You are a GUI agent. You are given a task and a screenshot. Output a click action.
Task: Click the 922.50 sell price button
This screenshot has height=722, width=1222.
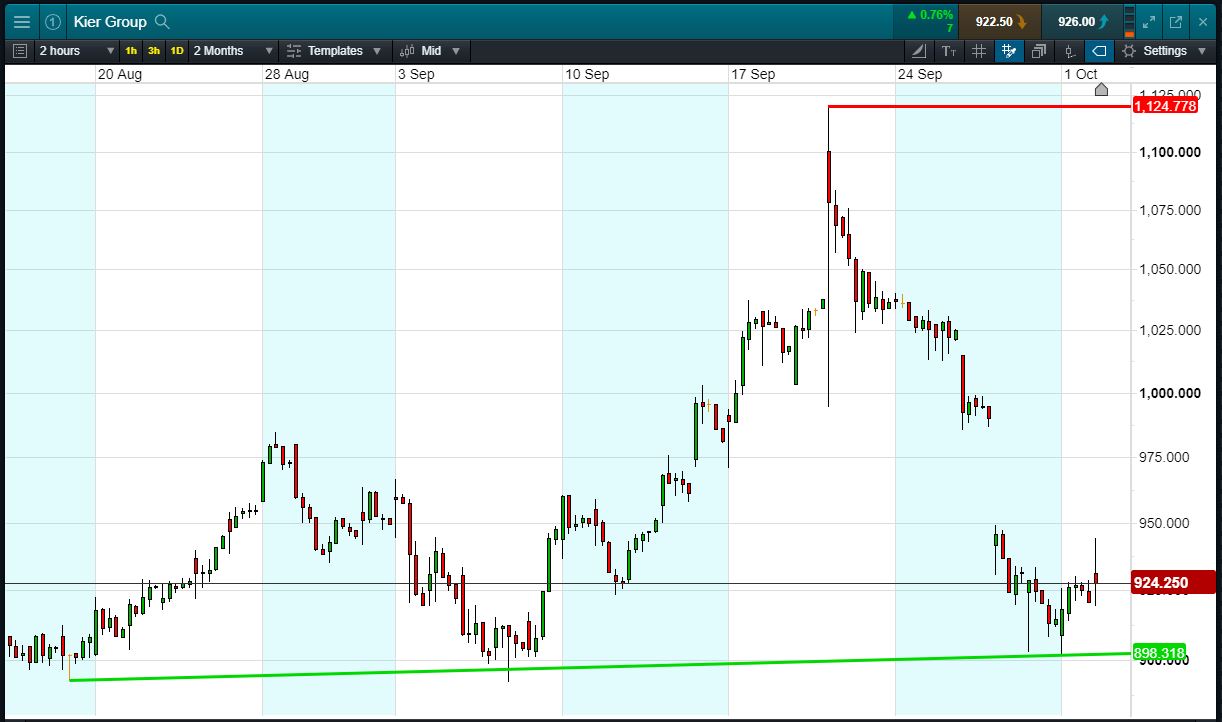[x=999, y=21]
